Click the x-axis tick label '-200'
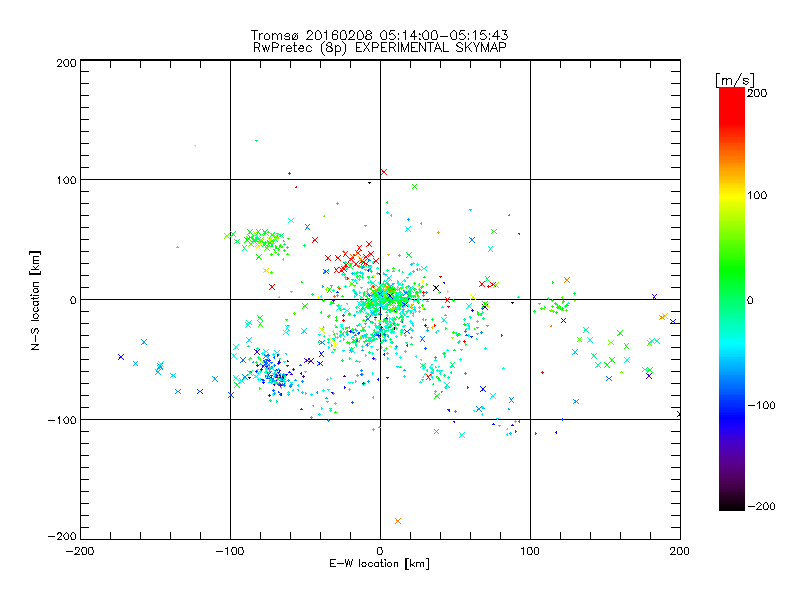Viewport: 800px width, 600px height. point(80,551)
